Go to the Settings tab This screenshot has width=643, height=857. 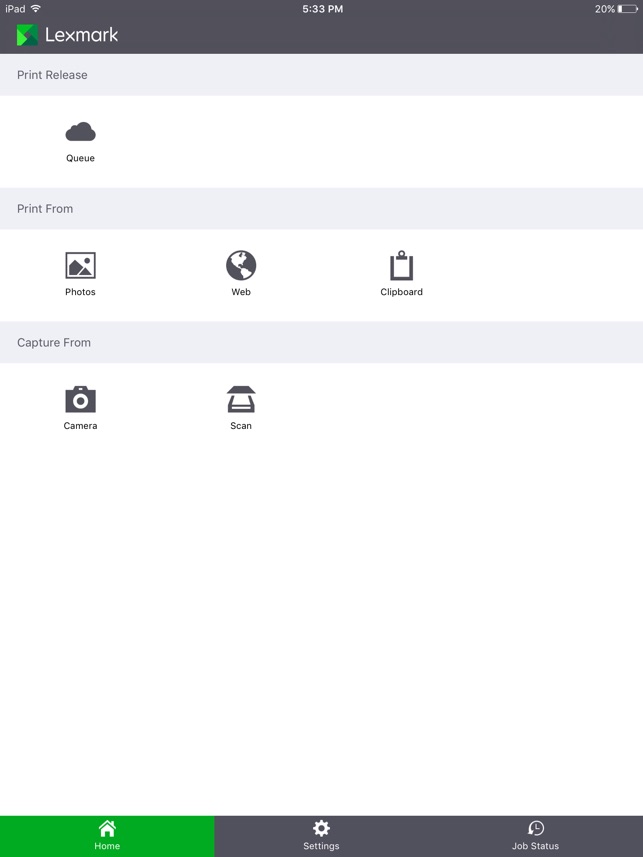click(x=321, y=836)
